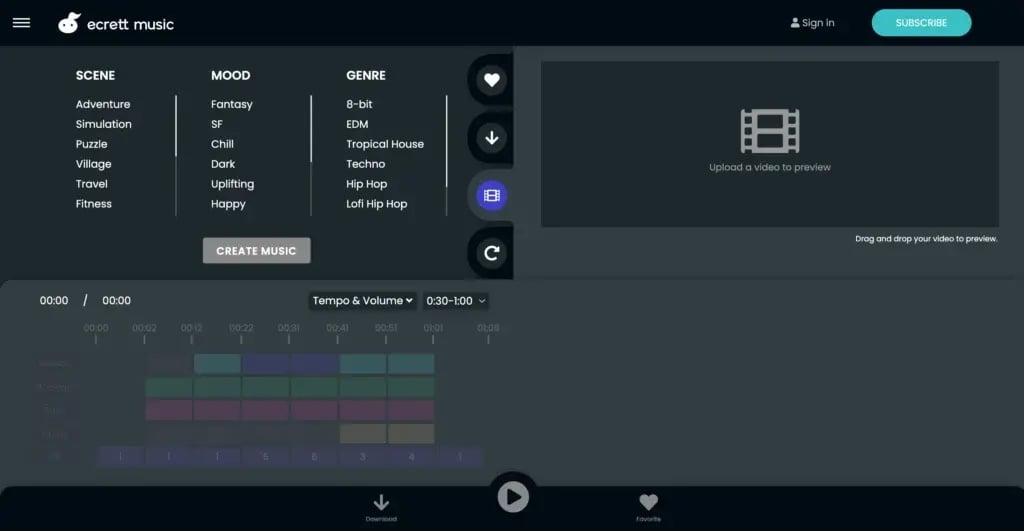Expand the 0:30-1:00 duration dropdown
Image resolution: width=1024 pixels, height=531 pixels.
coord(456,300)
